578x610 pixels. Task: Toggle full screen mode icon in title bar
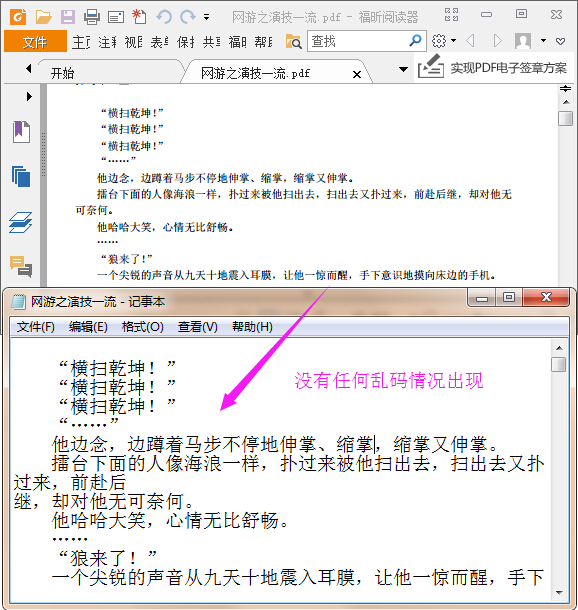(x=452, y=15)
